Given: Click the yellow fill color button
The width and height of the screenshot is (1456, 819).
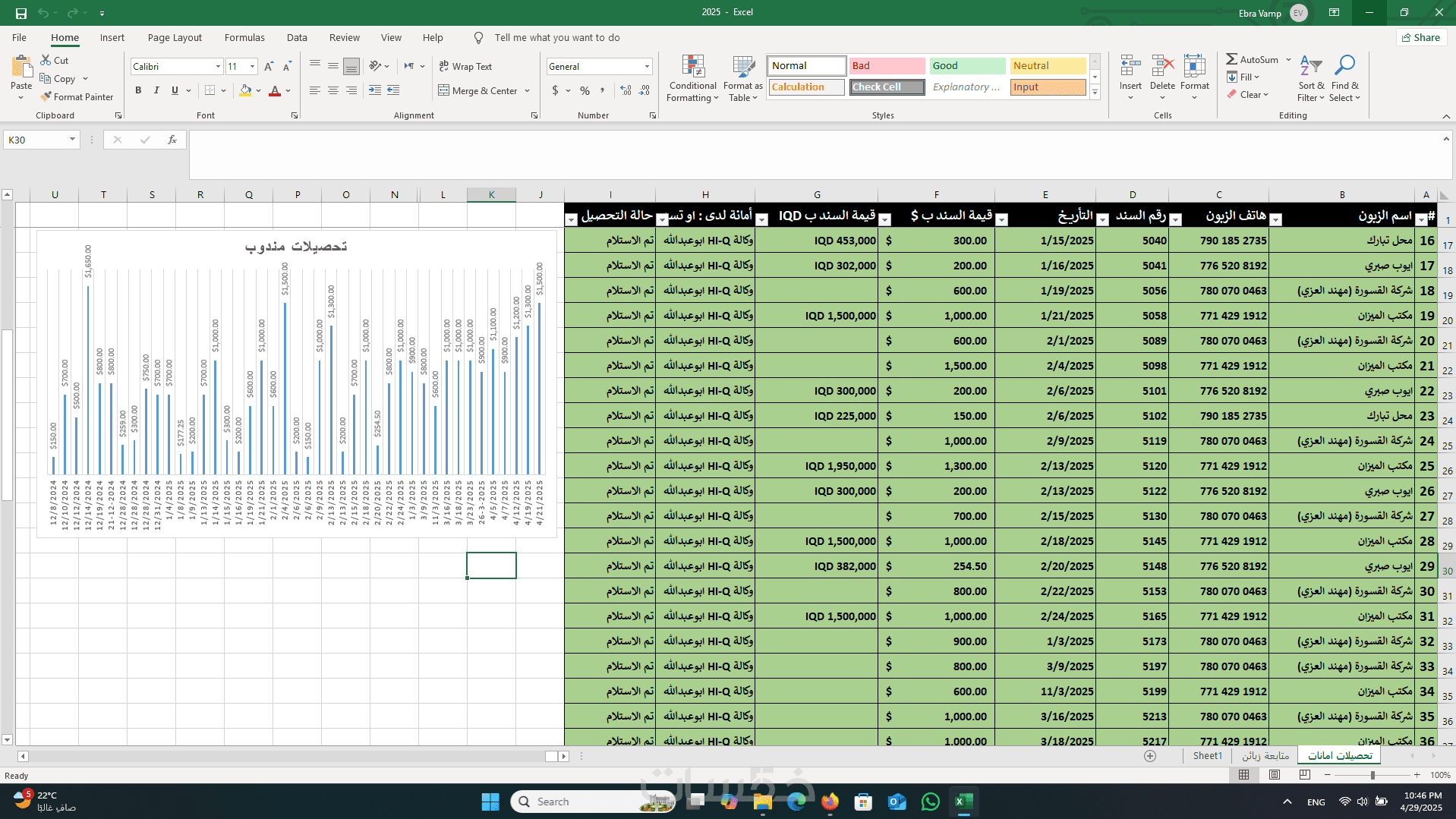Looking at the screenshot, I should coord(245,90).
